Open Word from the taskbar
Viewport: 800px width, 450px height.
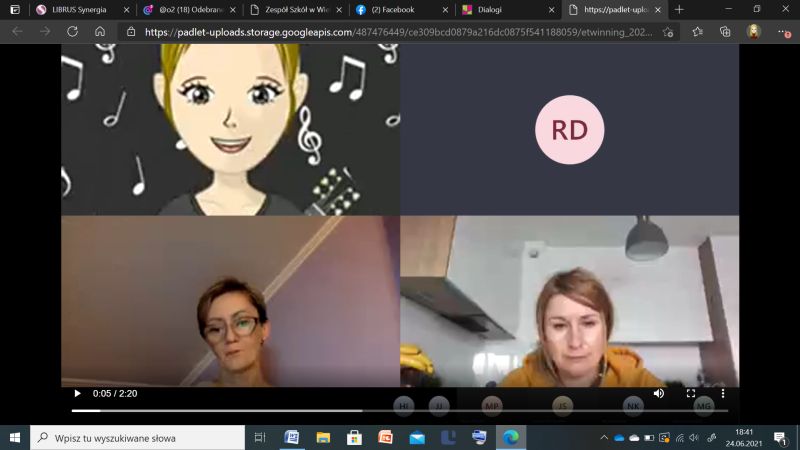click(292, 437)
